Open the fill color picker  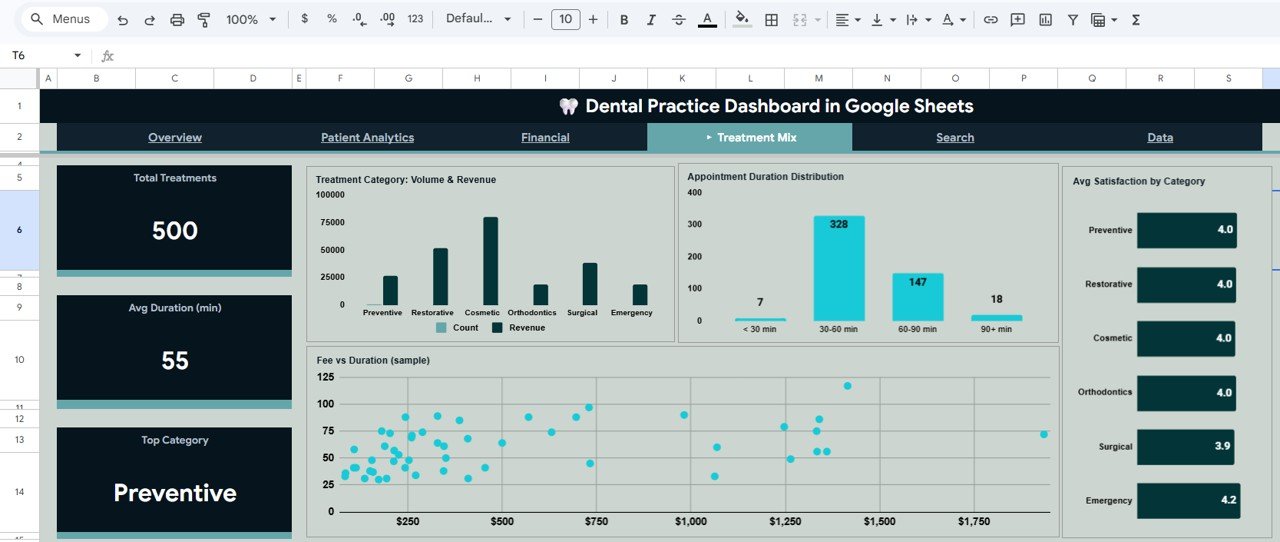coord(742,19)
